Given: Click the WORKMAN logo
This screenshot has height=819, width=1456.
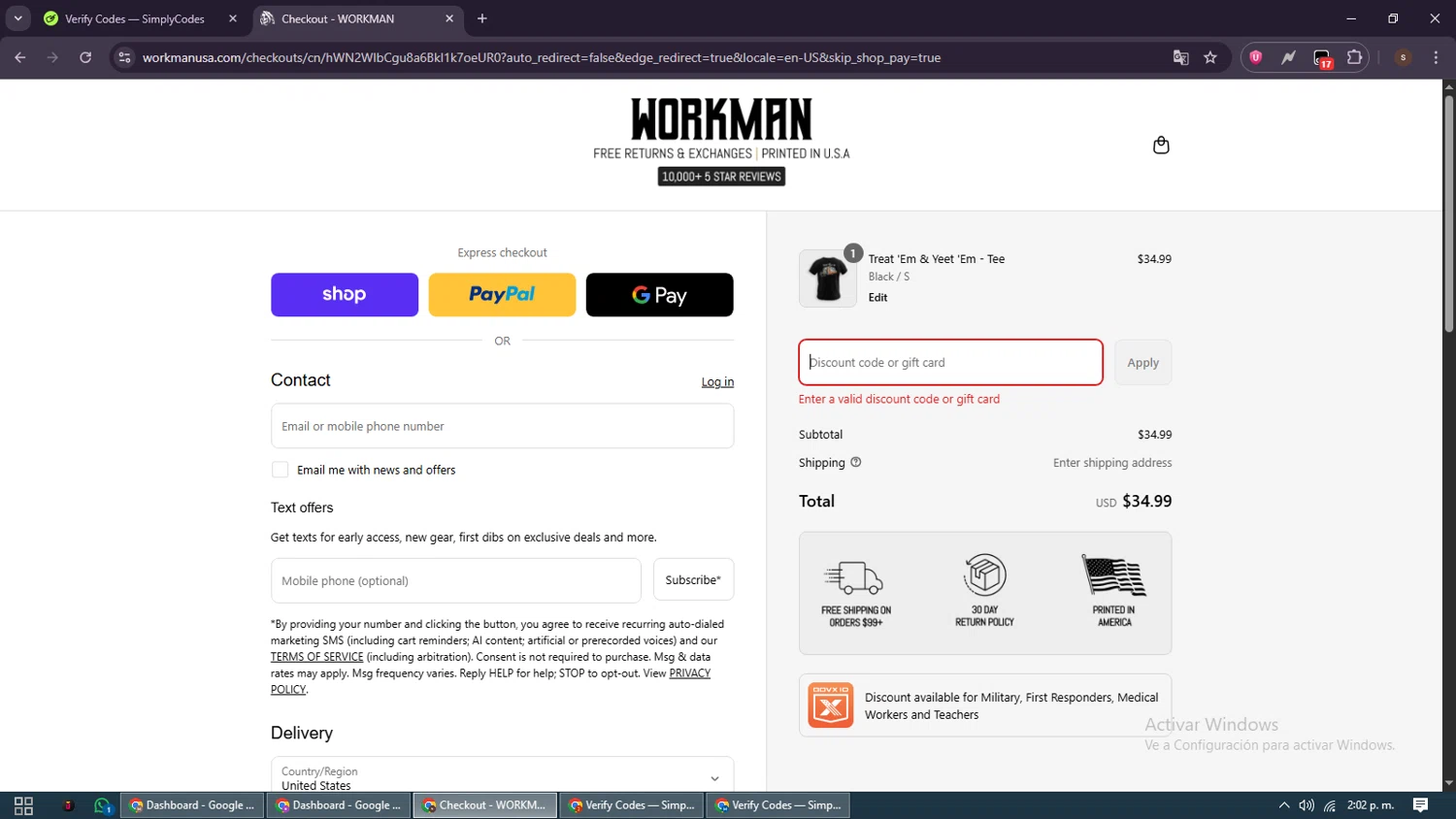Looking at the screenshot, I should coord(721,119).
